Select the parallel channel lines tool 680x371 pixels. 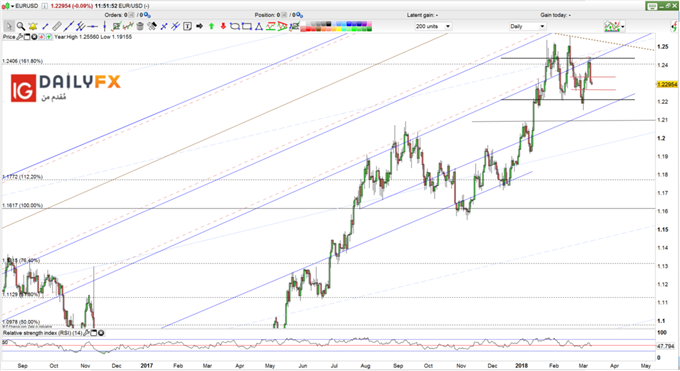coord(80,26)
